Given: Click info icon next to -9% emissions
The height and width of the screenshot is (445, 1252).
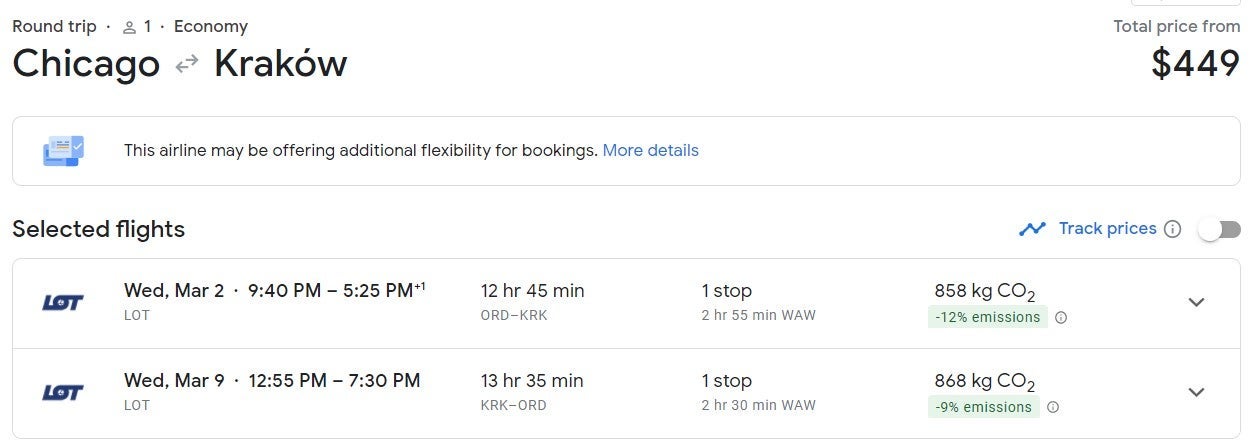Looking at the screenshot, I should pyautogui.click(x=1053, y=407).
